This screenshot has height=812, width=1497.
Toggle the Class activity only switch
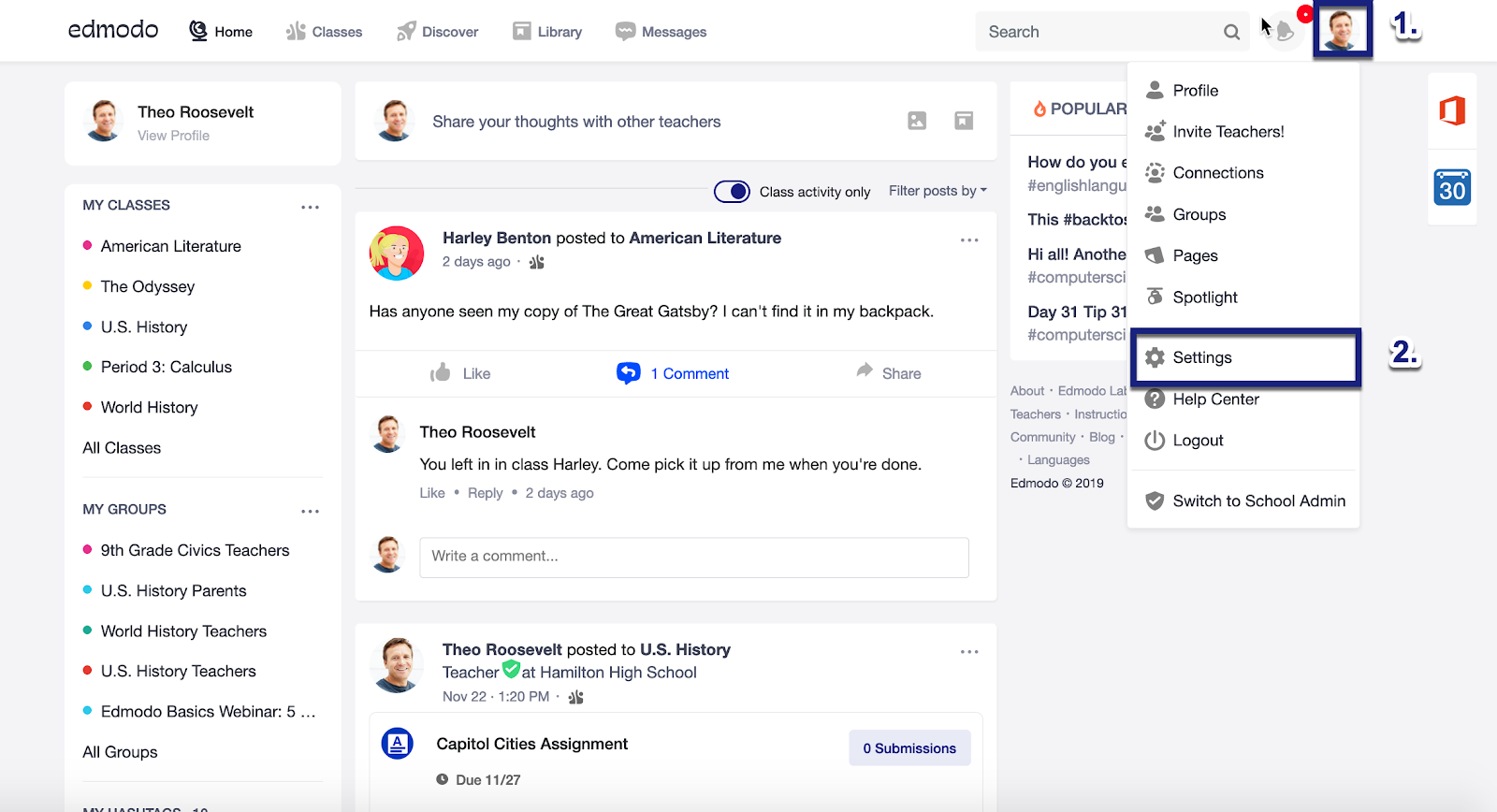pos(732,192)
